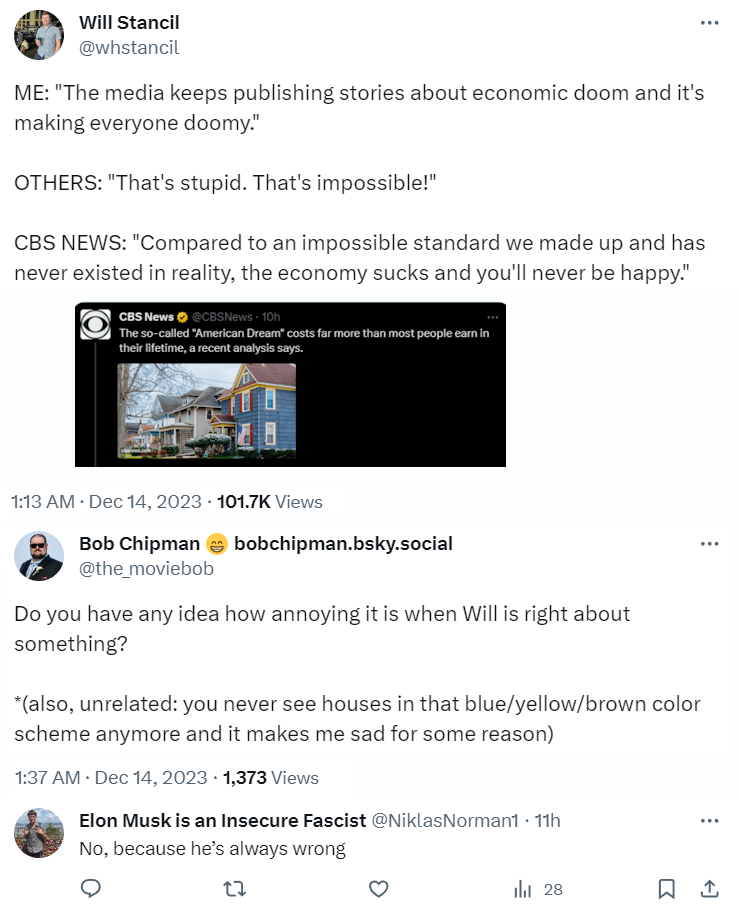This screenshot has width=739, height=910.
Task: Open Will Stancil's profile picture
Action: pos(39,35)
